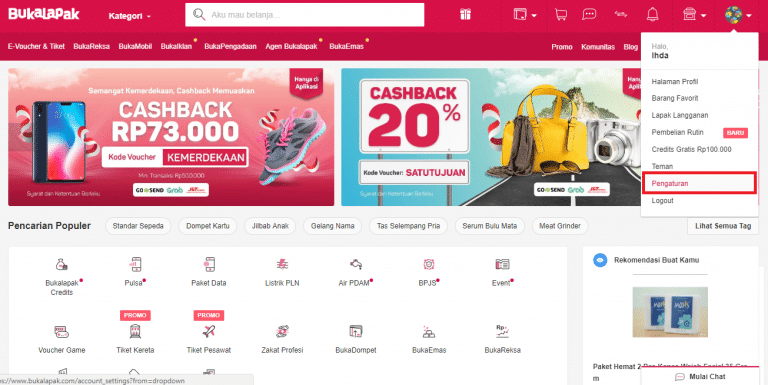The height and width of the screenshot is (385, 768).
Task: Expand the Kategori dropdown
Action: point(129,16)
